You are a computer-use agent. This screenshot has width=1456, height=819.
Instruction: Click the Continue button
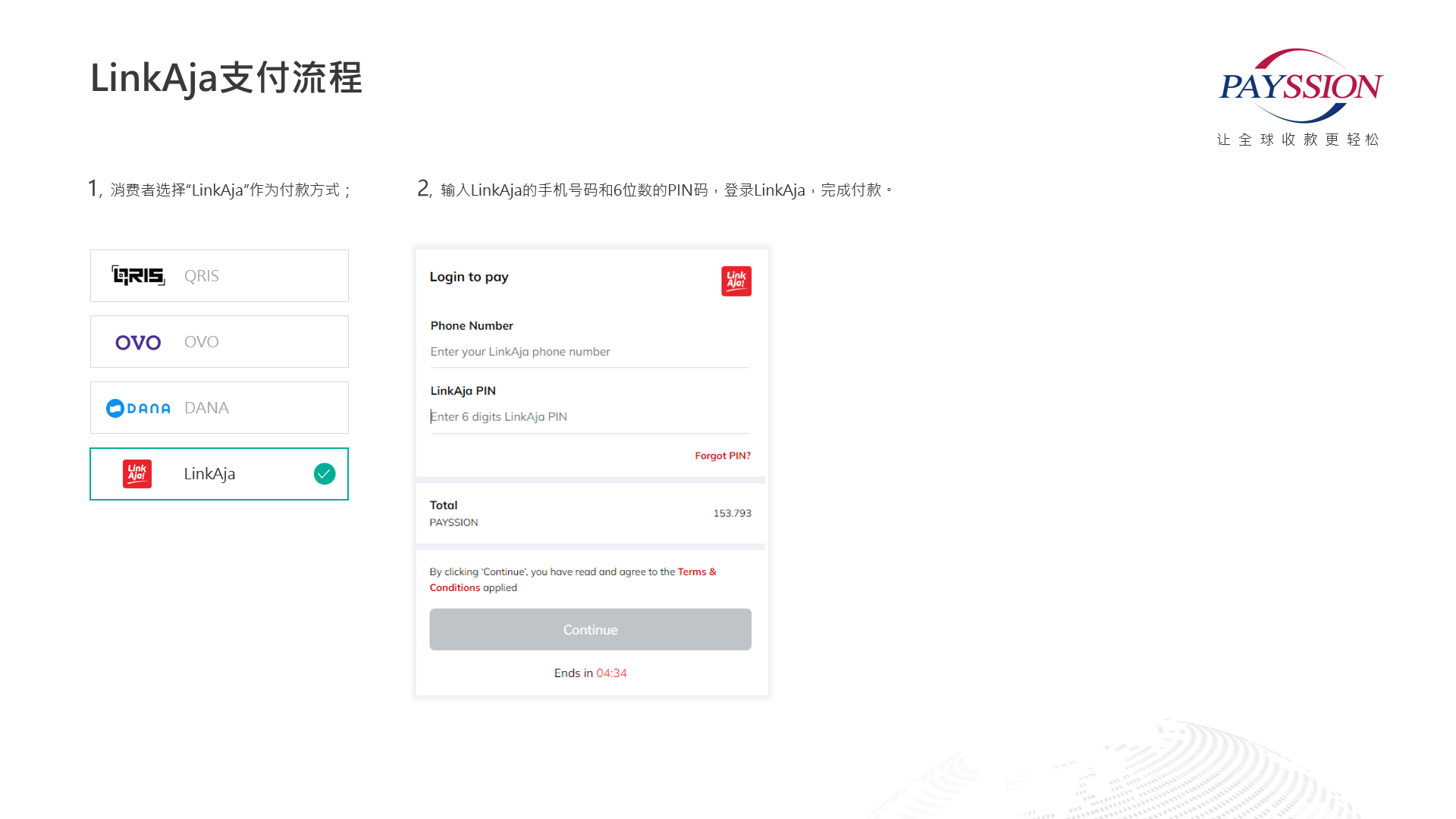590,629
